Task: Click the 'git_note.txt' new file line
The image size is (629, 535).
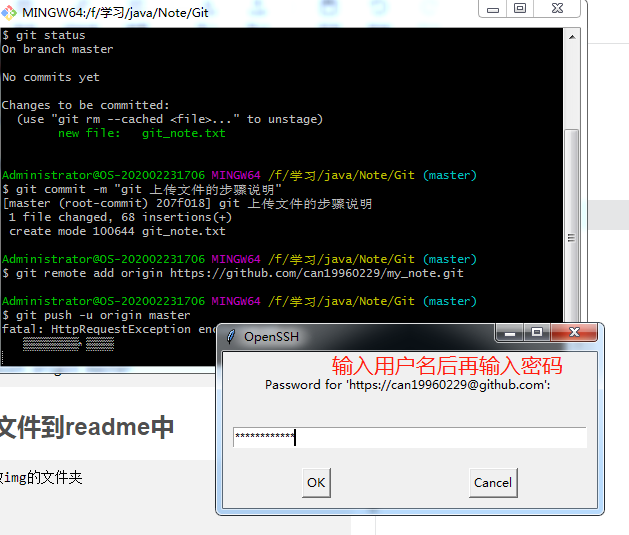Action: 142,133
